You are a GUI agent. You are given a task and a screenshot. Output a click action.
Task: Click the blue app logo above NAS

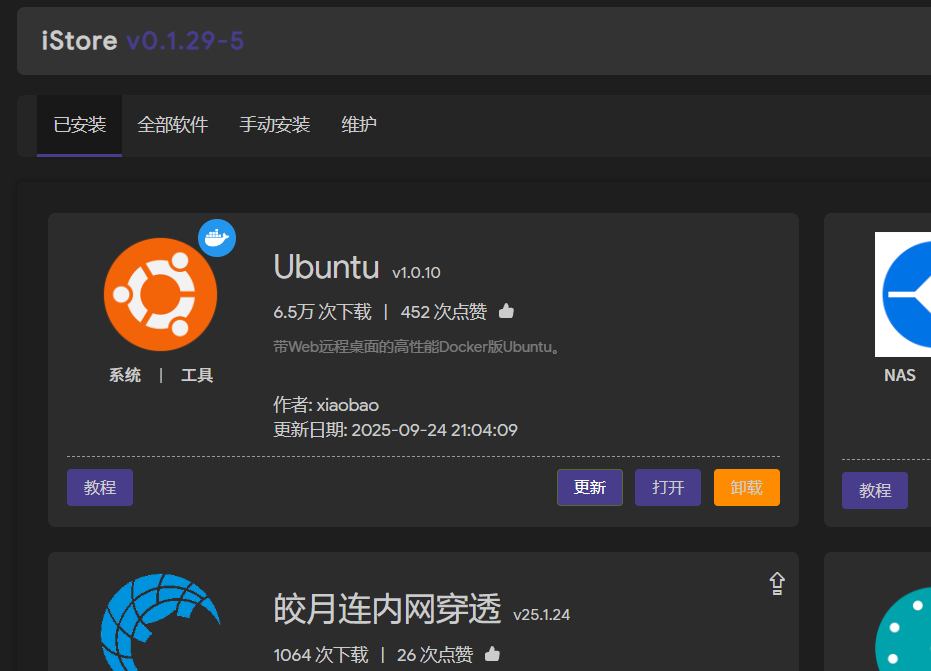[904, 295]
